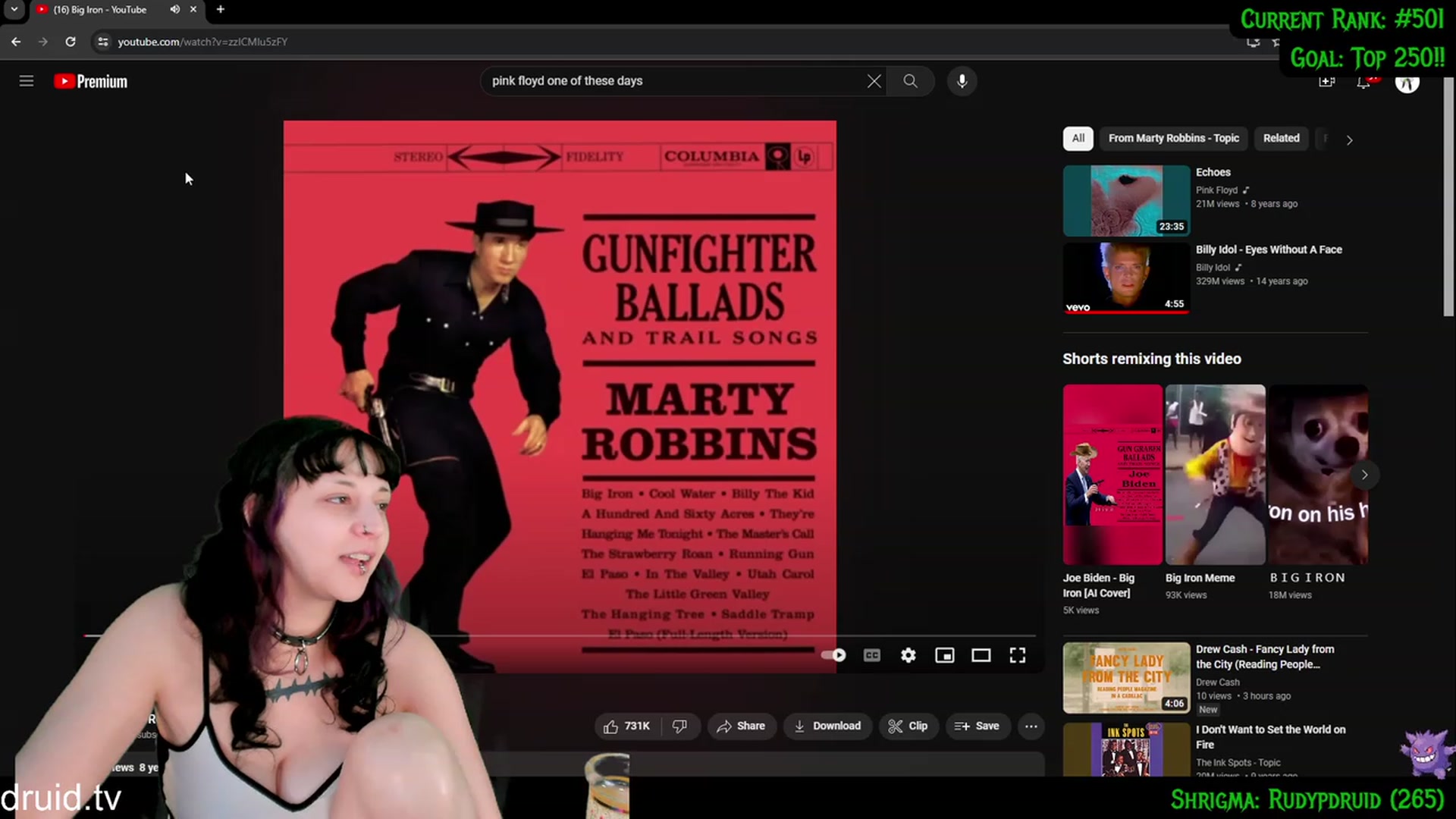Click the Clip button
Viewport: 1456px width, 819px height.
coord(908,726)
